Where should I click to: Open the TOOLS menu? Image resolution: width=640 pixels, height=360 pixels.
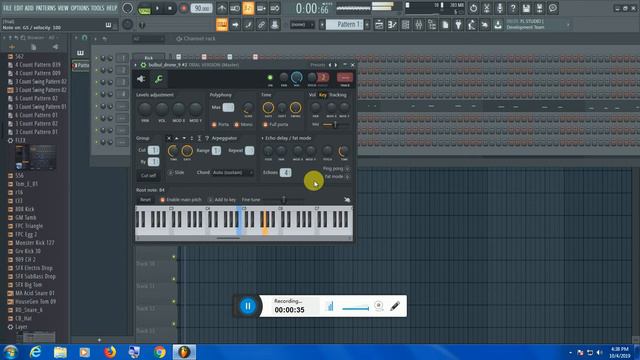pos(98,8)
